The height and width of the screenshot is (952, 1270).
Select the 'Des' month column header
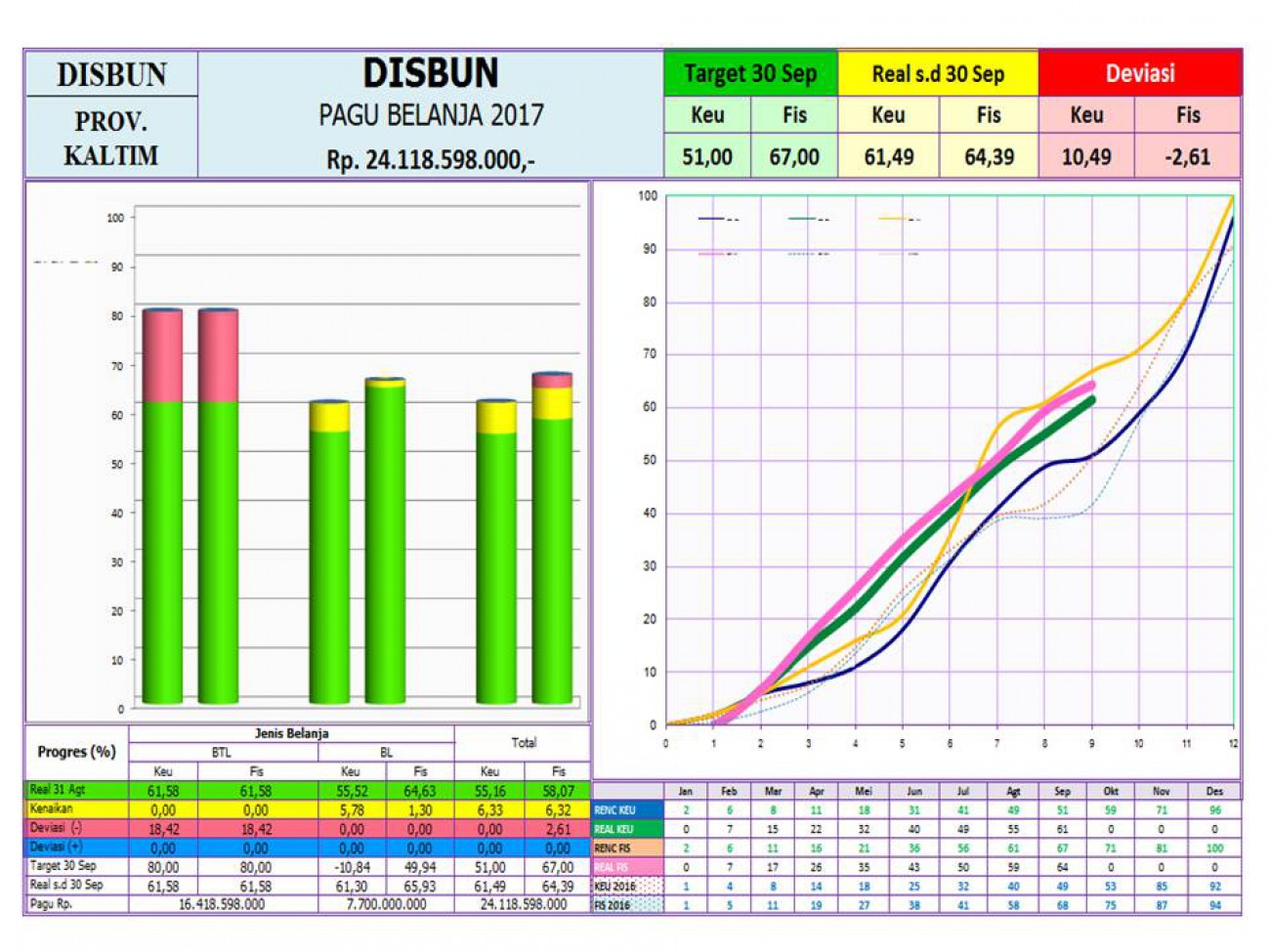click(x=1214, y=791)
